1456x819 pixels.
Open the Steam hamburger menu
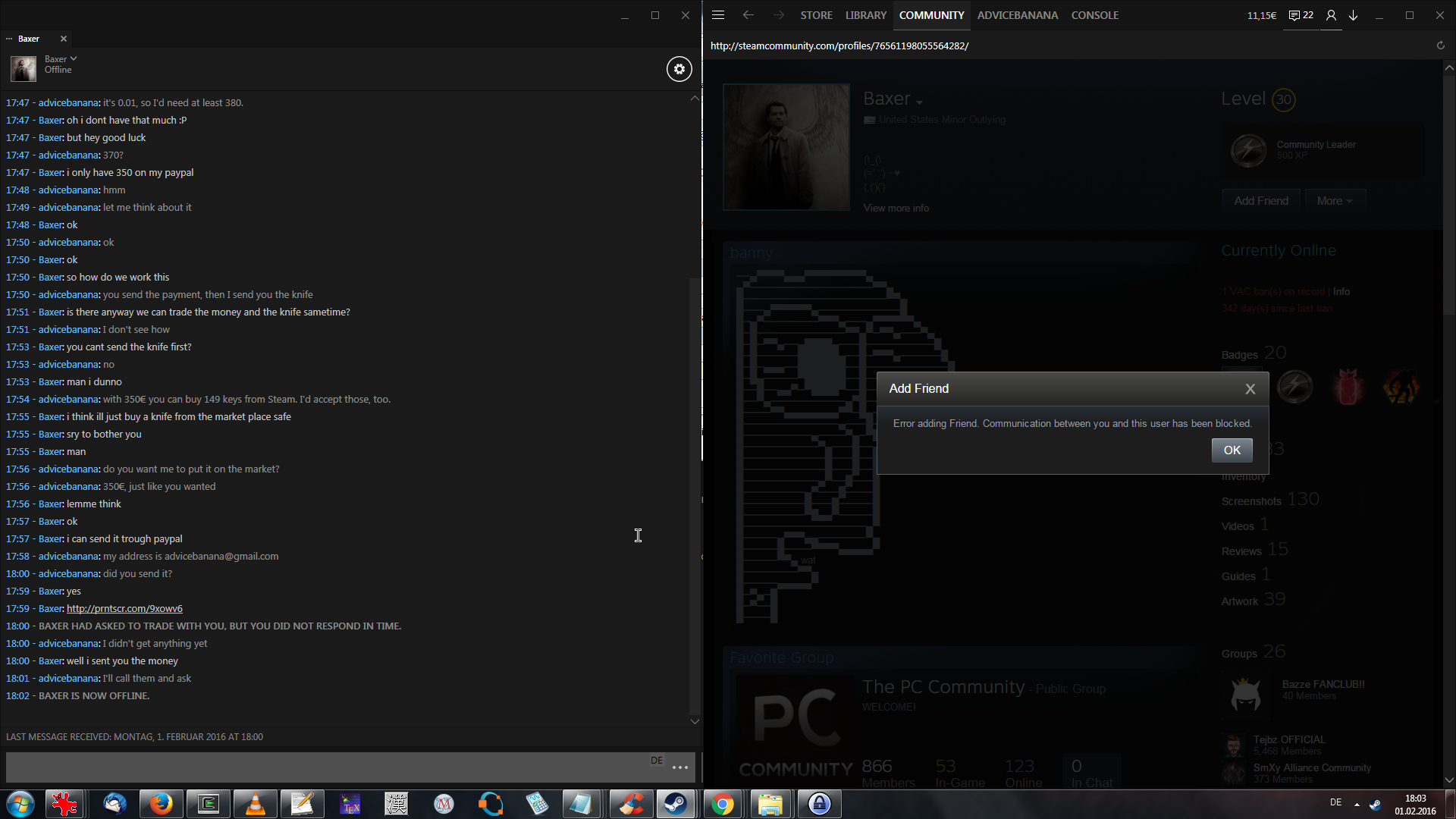click(718, 15)
